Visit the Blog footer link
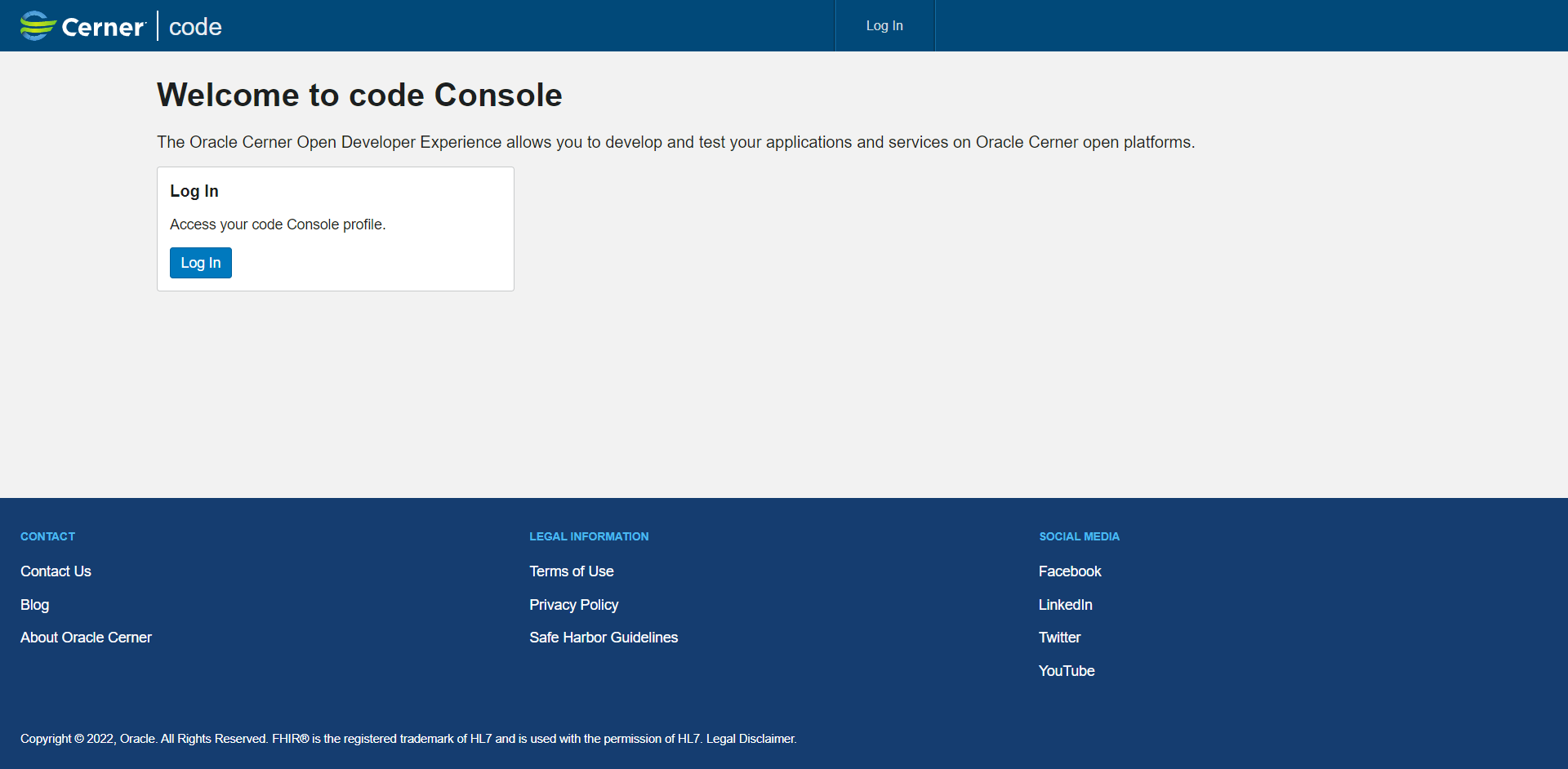Screen dimensions: 1568x769 pyautogui.click(x=35, y=605)
